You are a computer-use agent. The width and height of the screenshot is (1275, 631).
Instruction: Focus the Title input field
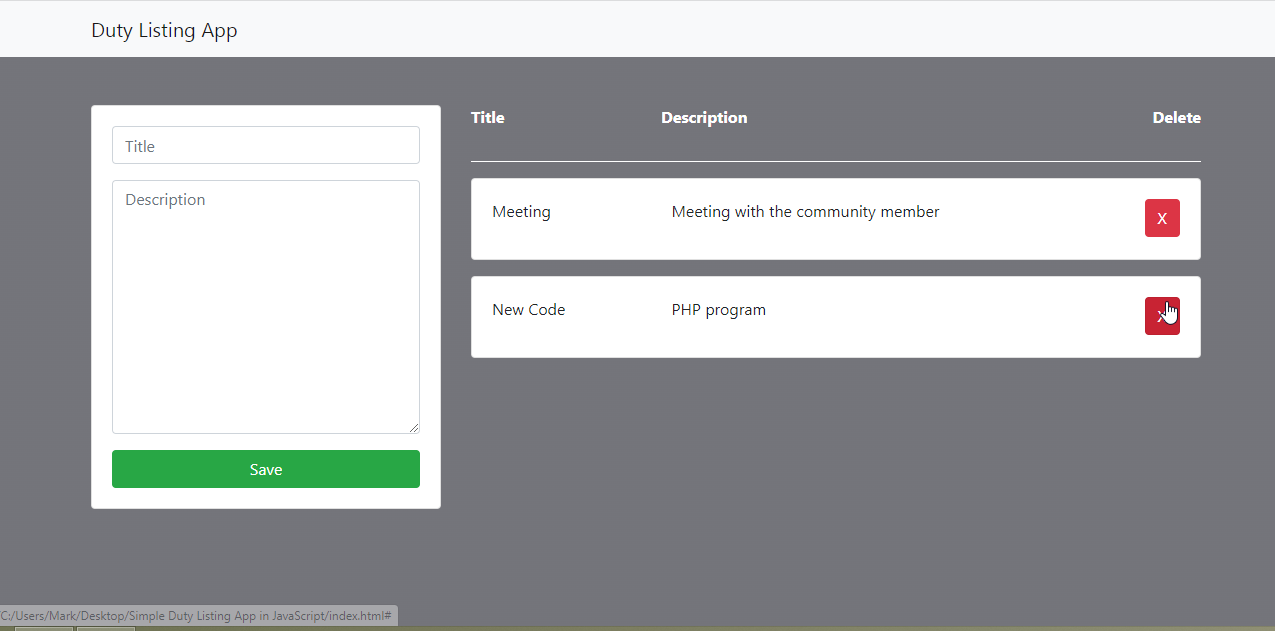(266, 145)
